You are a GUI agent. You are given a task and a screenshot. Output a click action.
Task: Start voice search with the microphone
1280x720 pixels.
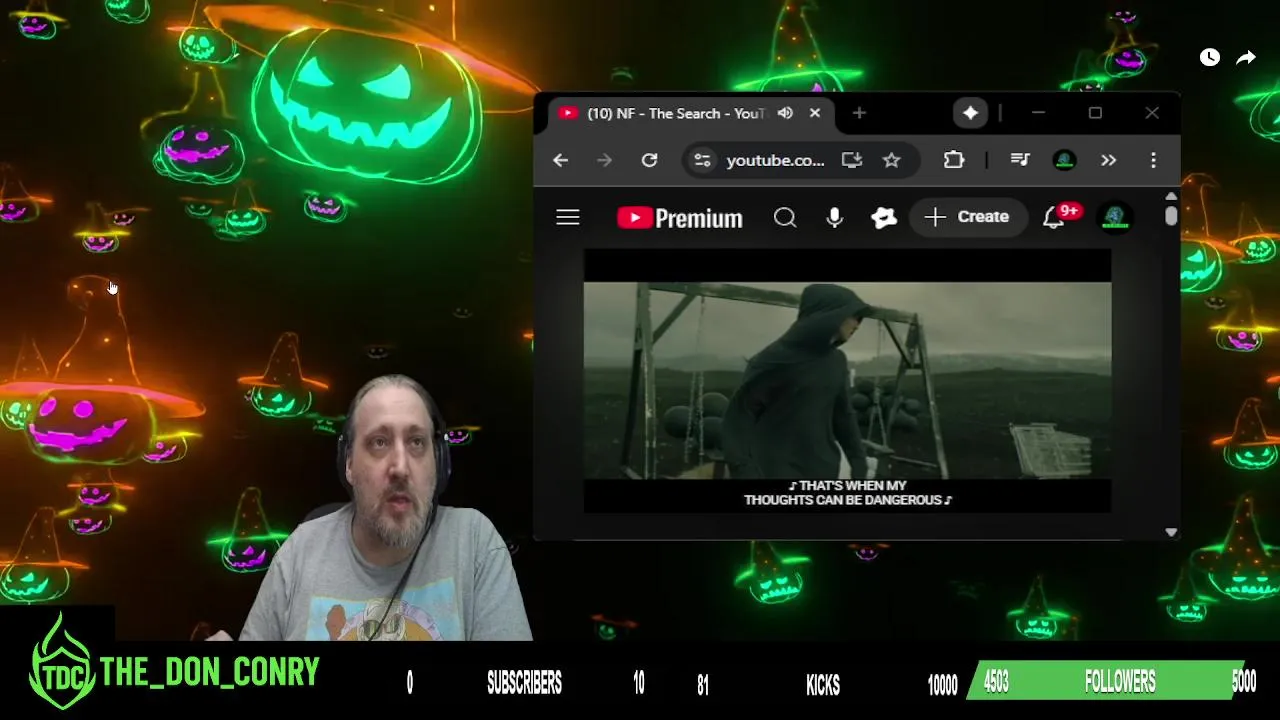834,217
